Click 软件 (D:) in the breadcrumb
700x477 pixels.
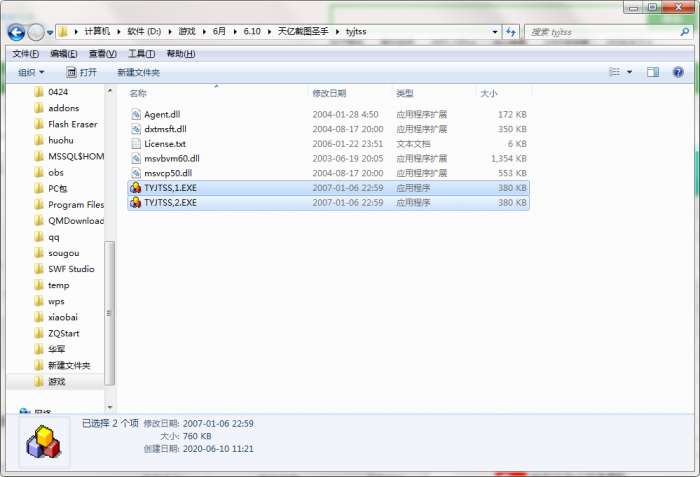click(x=144, y=32)
